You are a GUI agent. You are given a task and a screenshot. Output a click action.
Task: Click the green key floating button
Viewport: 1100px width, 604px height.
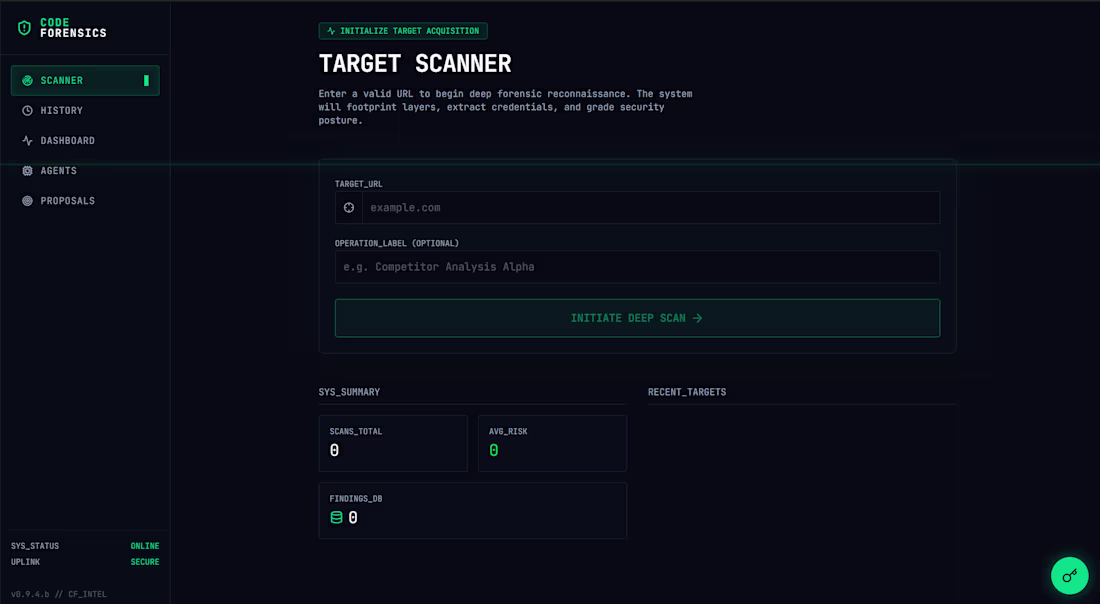tap(1069, 576)
